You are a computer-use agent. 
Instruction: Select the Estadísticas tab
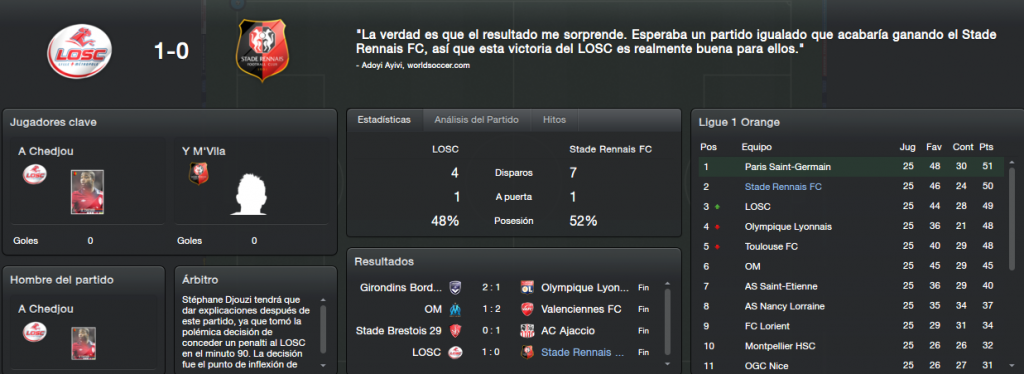385,120
